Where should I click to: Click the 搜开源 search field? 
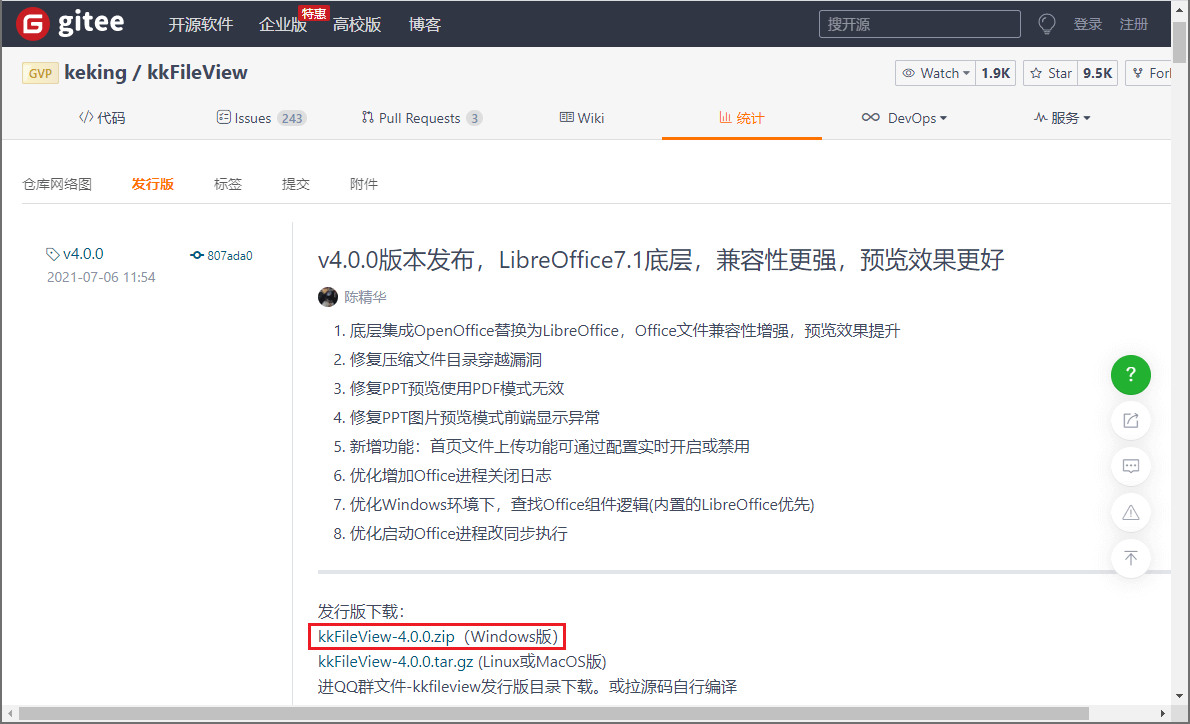click(920, 24)
